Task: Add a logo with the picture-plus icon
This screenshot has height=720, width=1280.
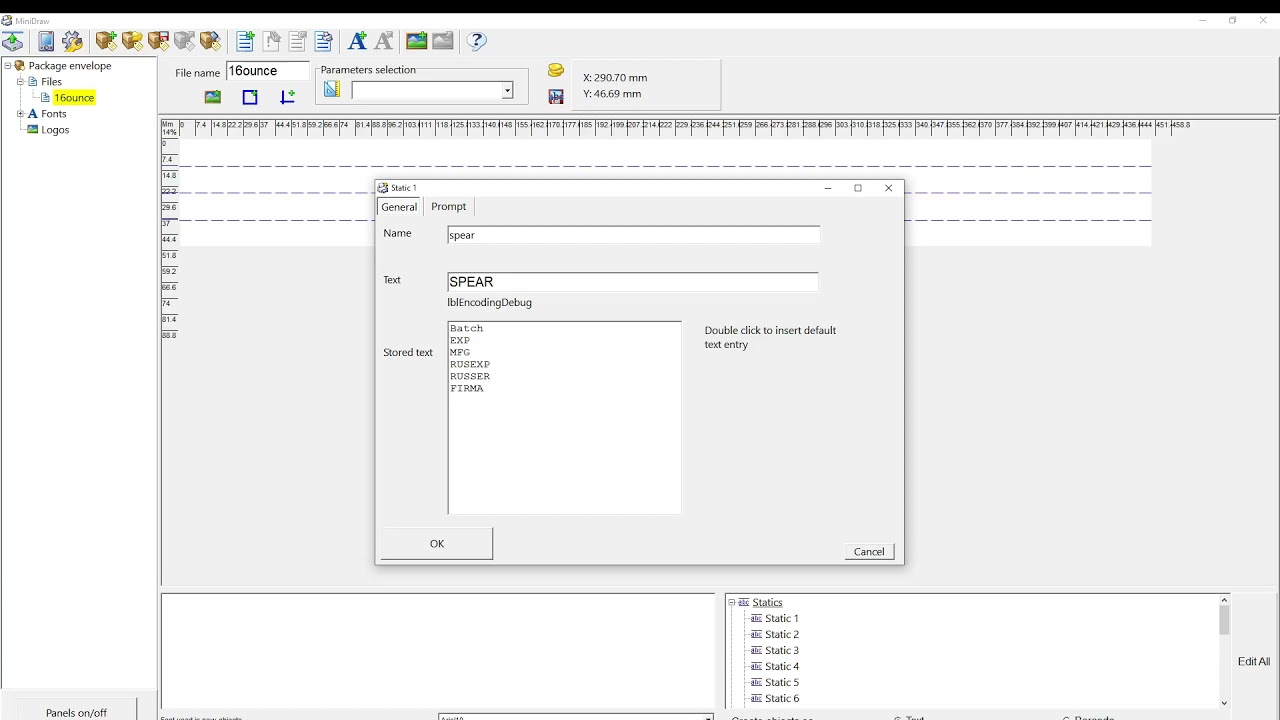Action: pos(417,41)
